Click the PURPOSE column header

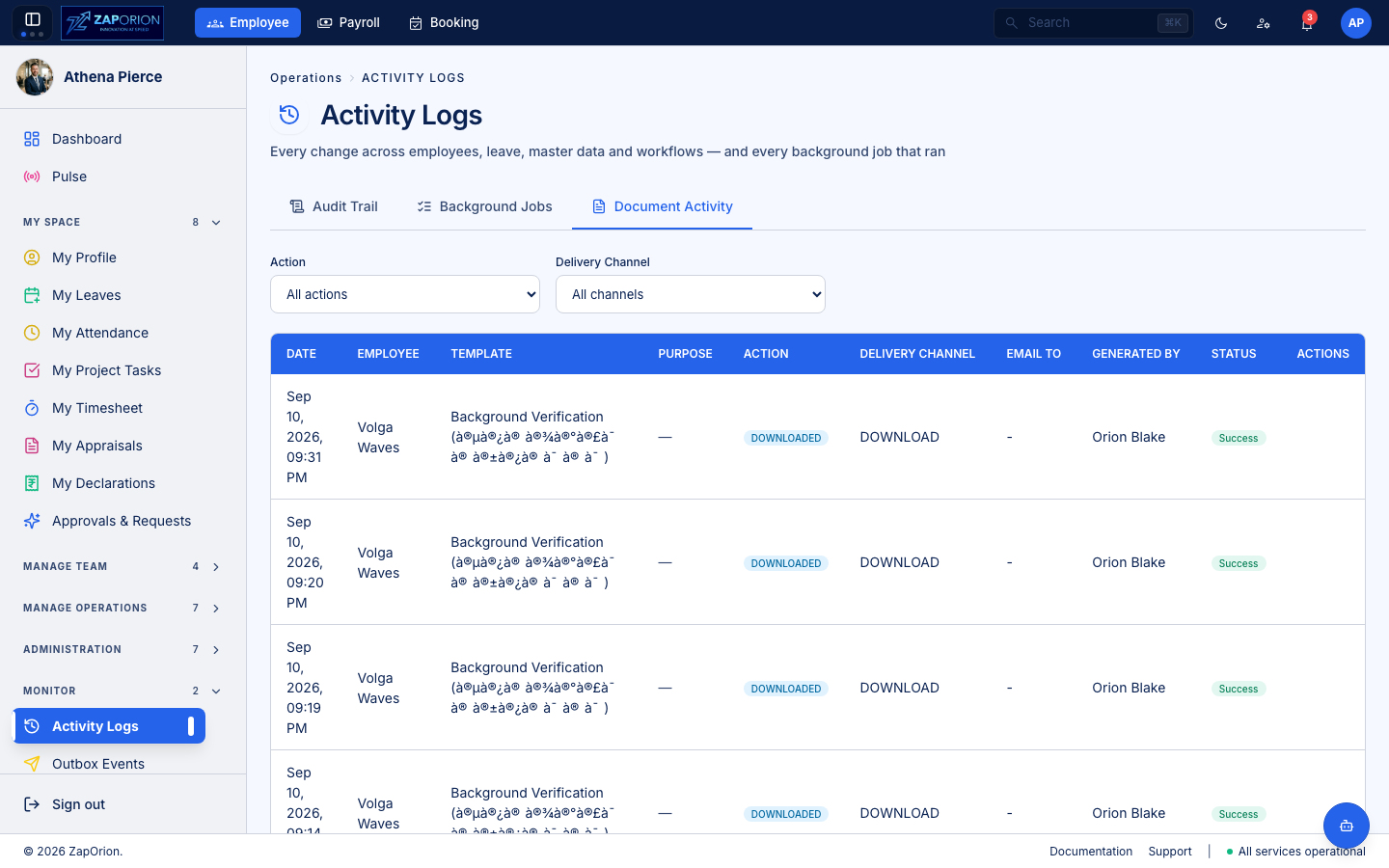click(x=685, y=354)
